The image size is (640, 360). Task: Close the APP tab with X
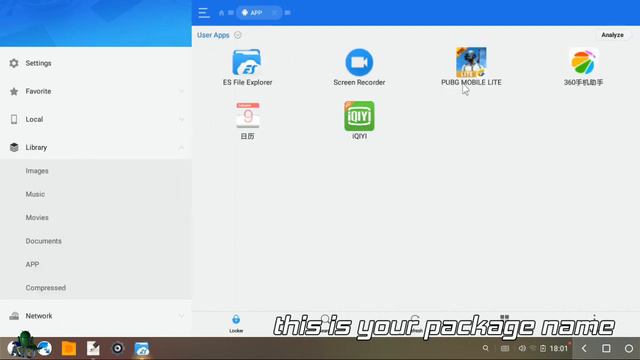click(x=275, y=13)
